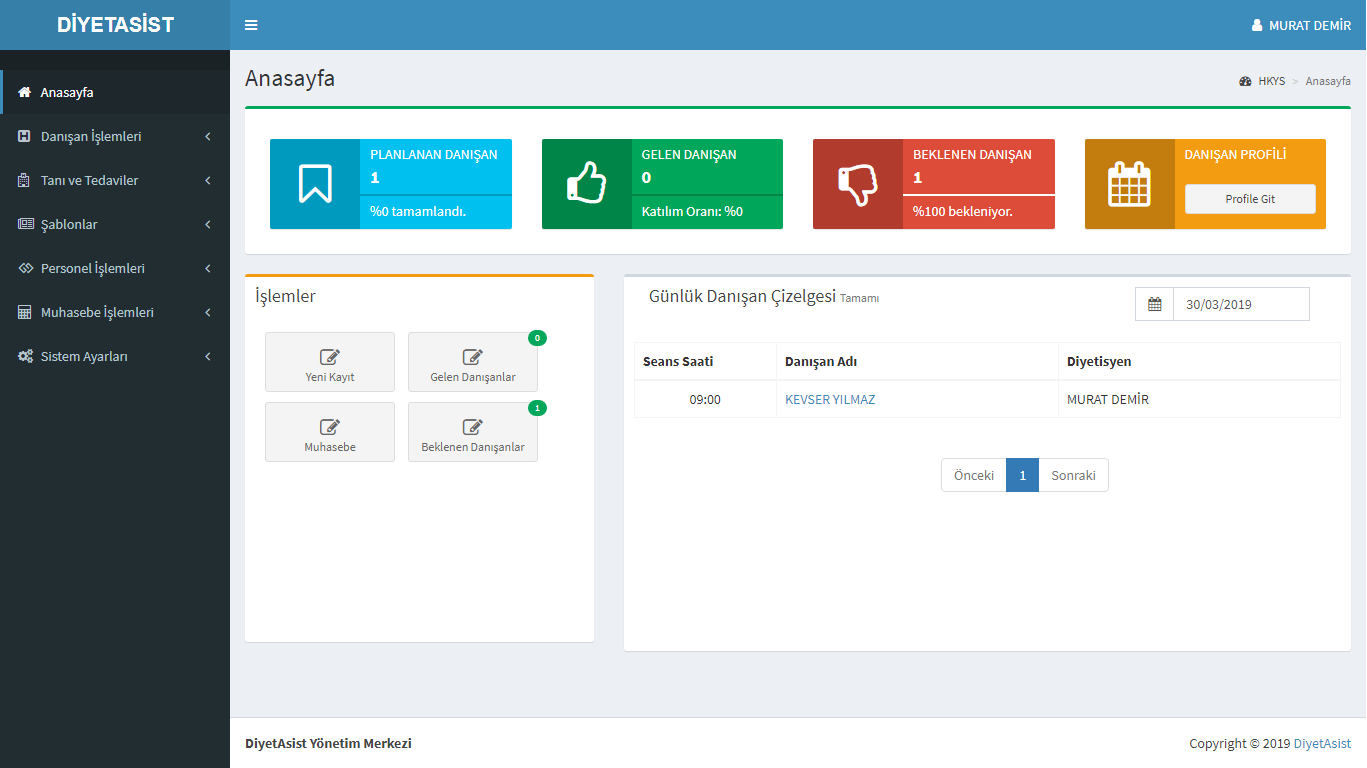This screenshot has width=1367, height=768.
Task: Click the save icon beside Danışan İşlemleri
Action: [25, 136]
